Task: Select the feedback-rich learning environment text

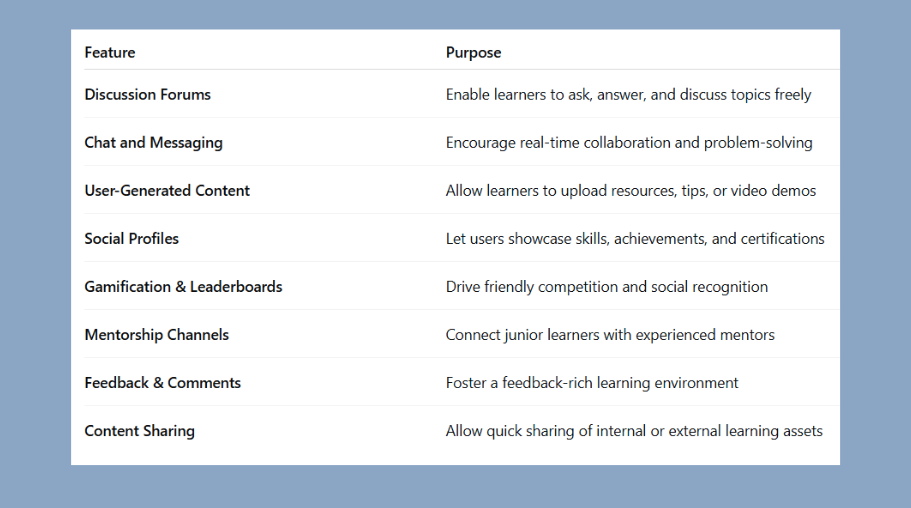Action: click(592, 383)
